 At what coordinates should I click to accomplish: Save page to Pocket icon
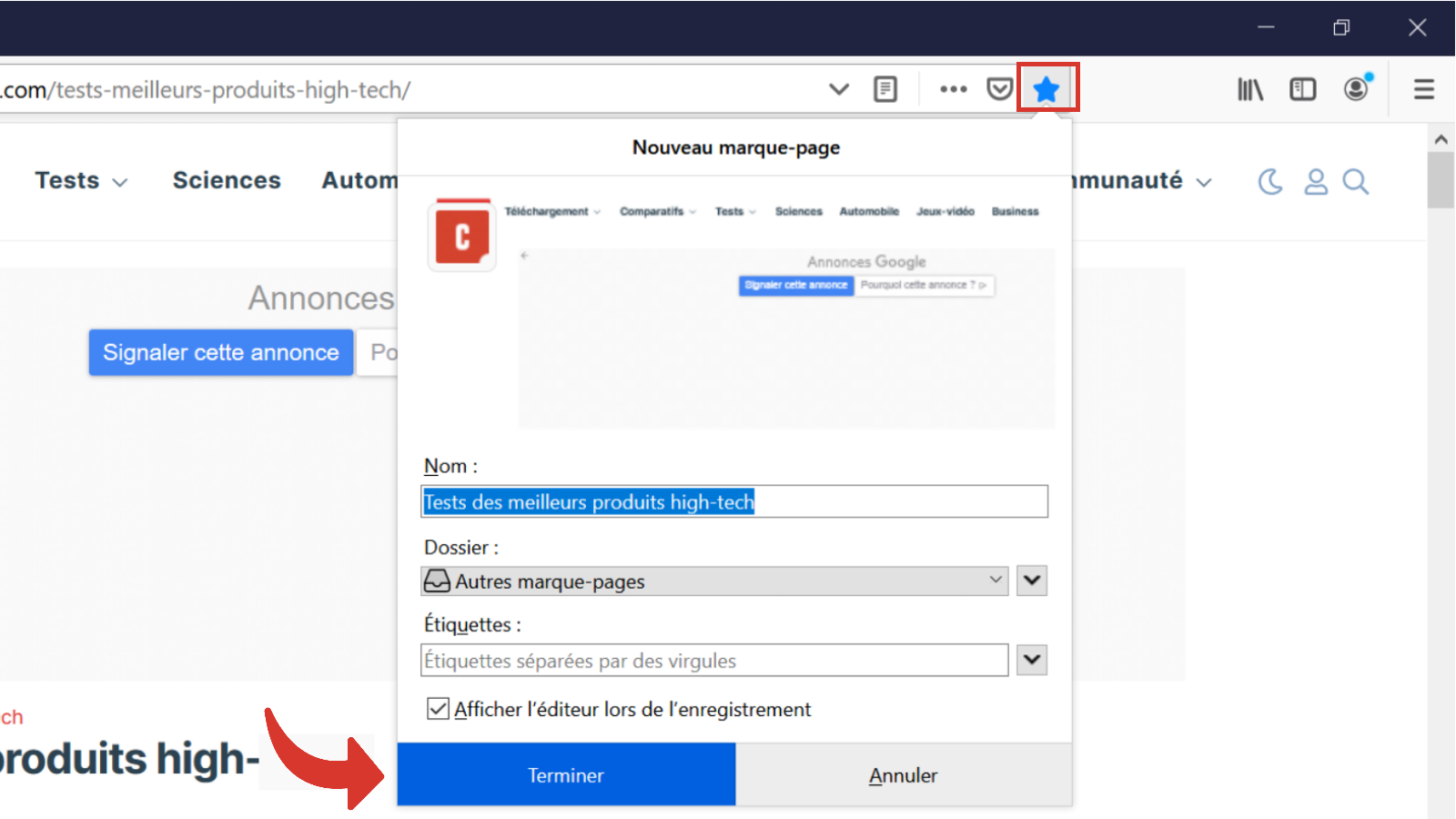[x=1000, y=89]
